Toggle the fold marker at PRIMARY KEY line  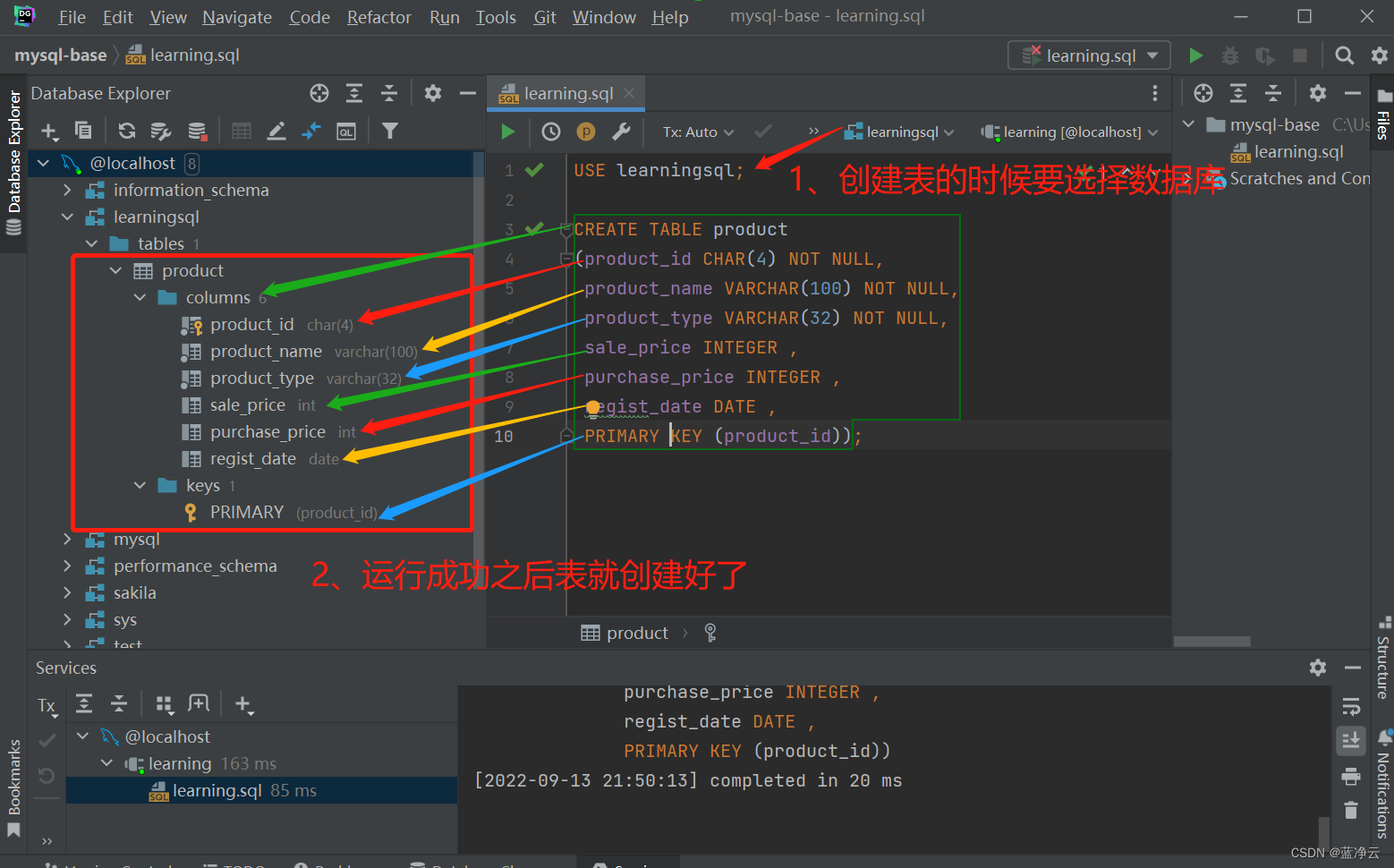pos(565,436)
